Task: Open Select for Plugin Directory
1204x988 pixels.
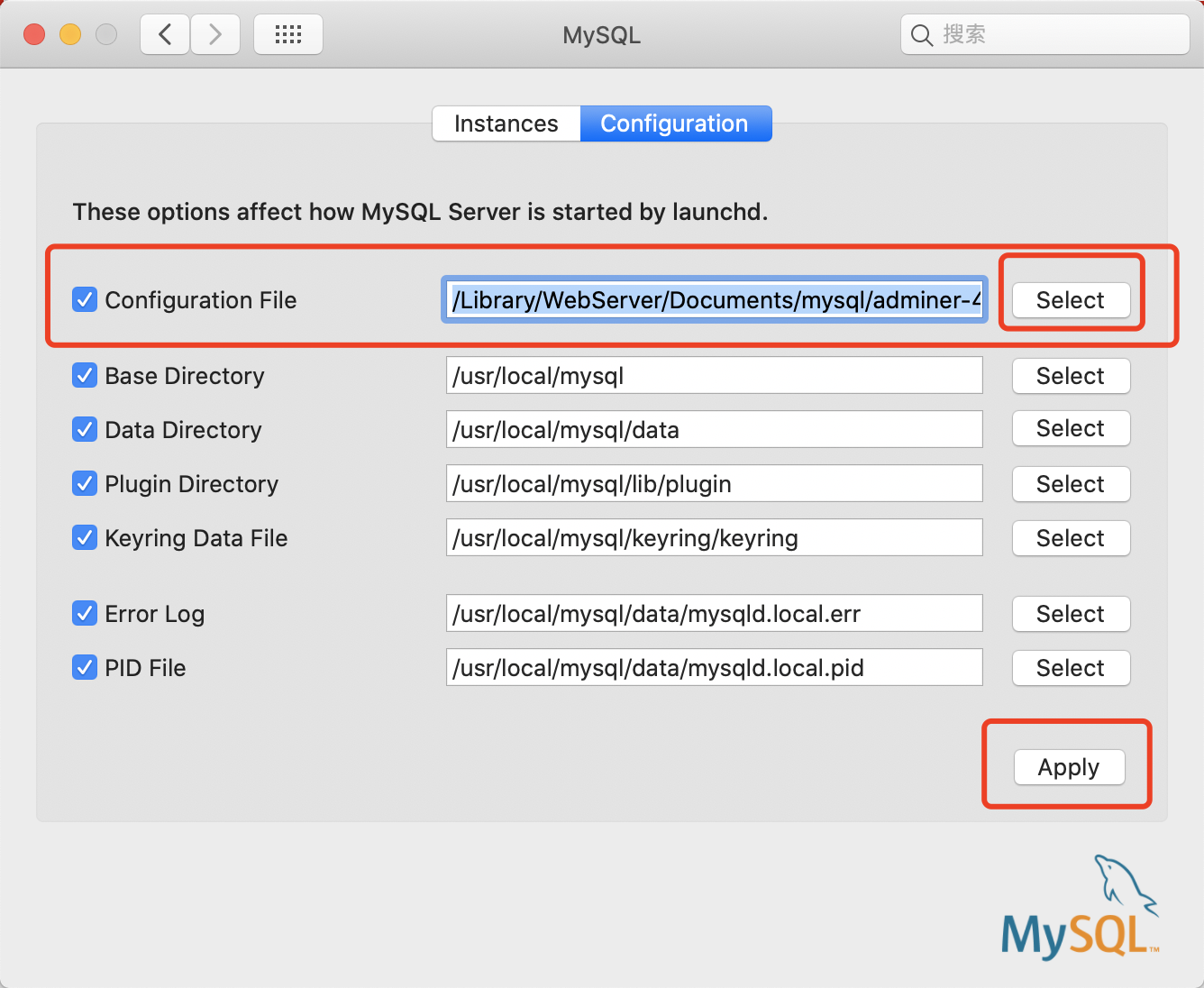Action: (1071, 484)
